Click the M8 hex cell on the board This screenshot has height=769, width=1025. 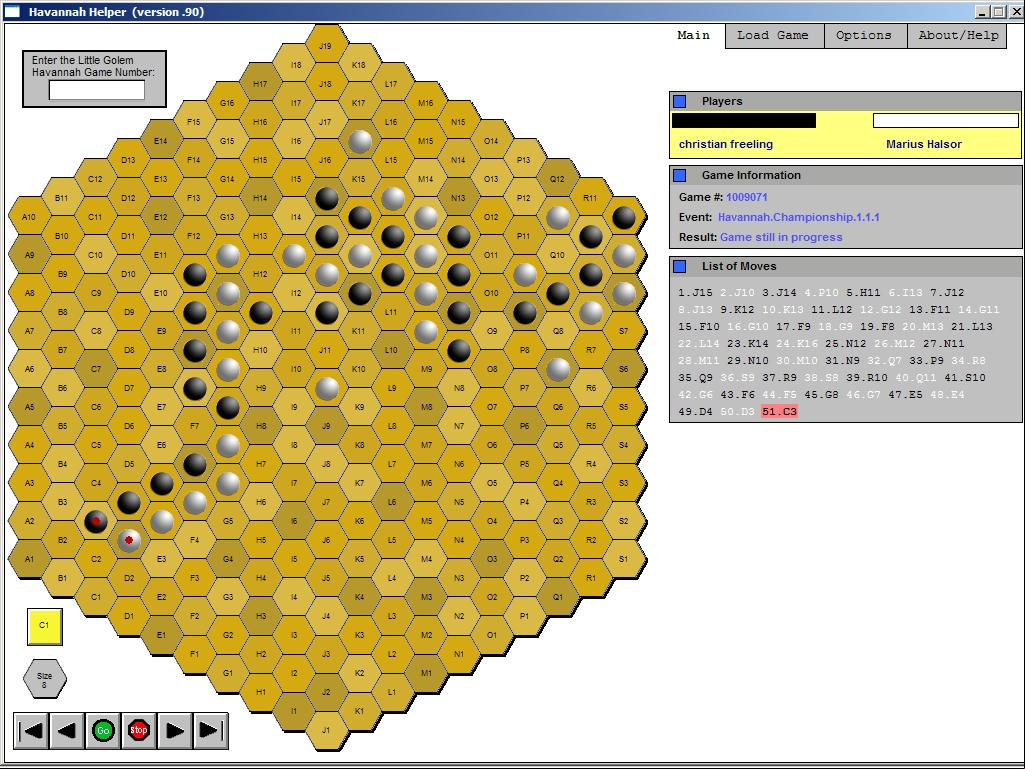[426, 407]
